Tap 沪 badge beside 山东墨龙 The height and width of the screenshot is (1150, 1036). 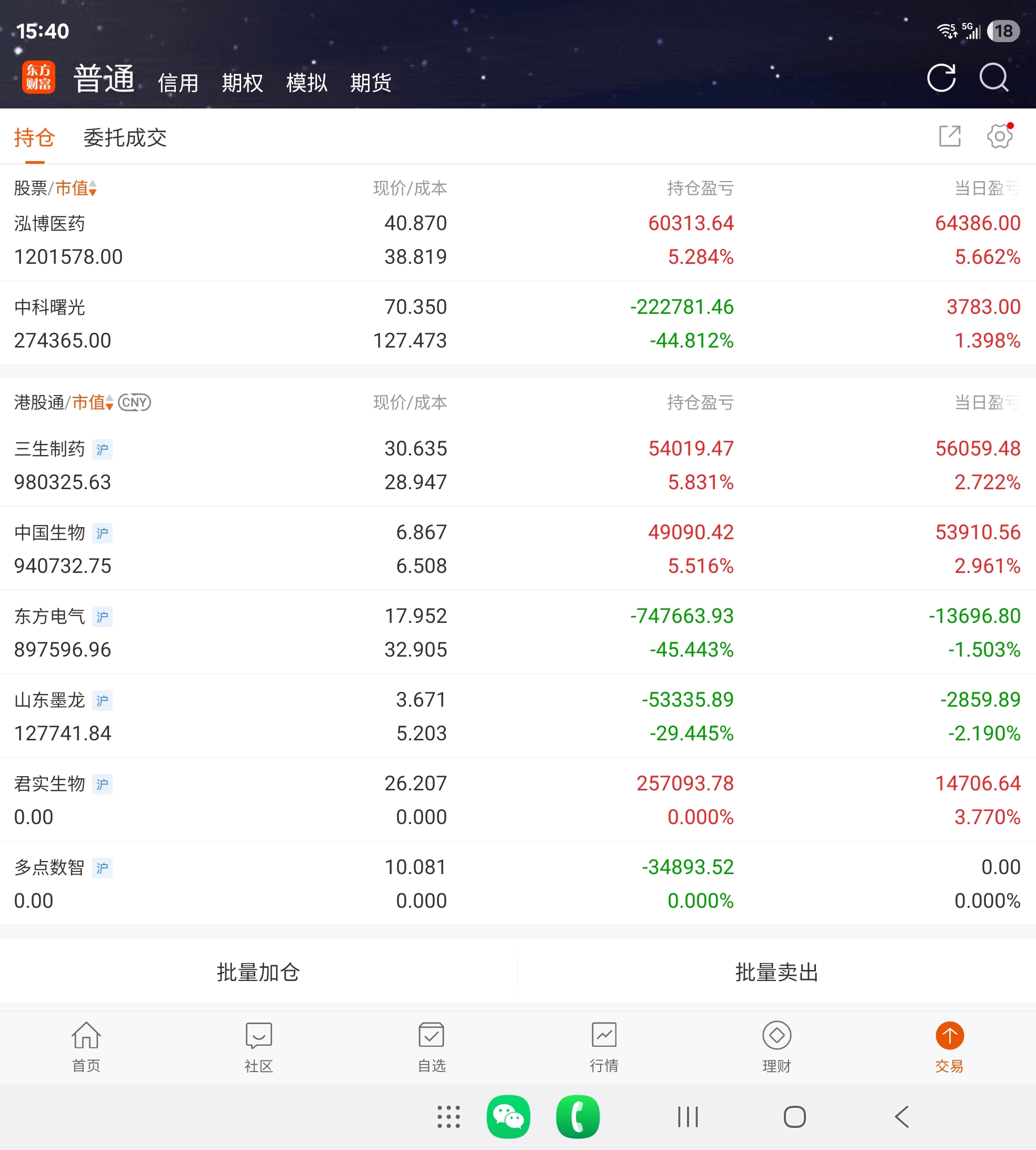(103, 700)
